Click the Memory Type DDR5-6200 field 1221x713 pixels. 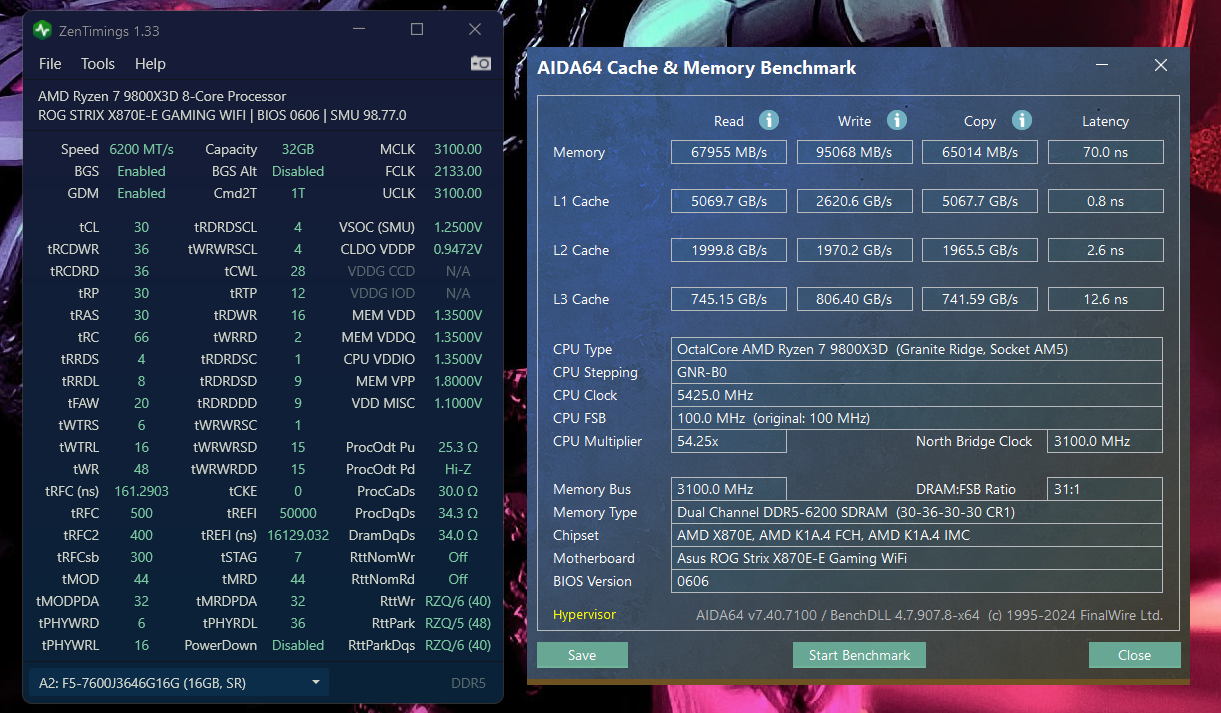[917, 512]
